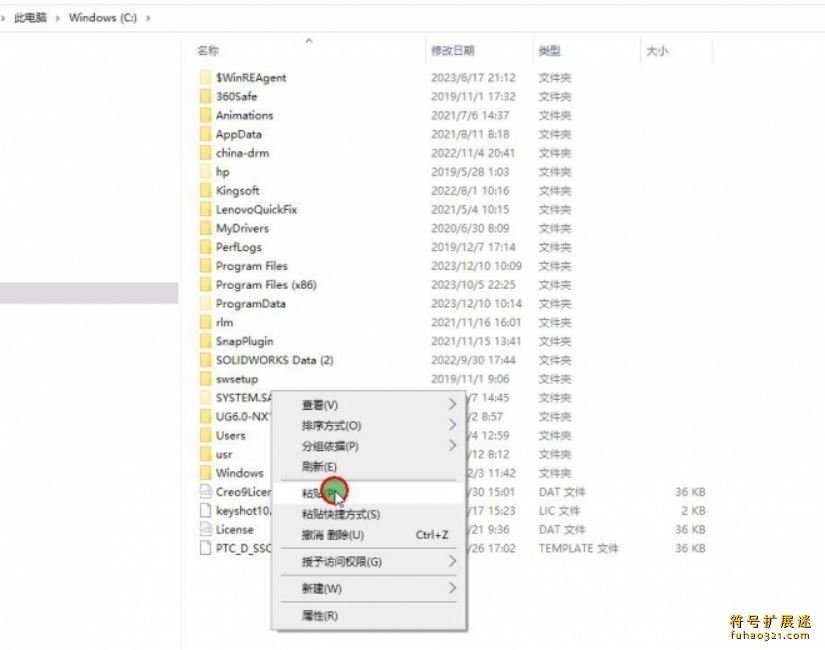This screenshot has width=825, height=650.
Task: Select the ProgramData folder icon
Action: pyautogui.click(x=207, y=303)
